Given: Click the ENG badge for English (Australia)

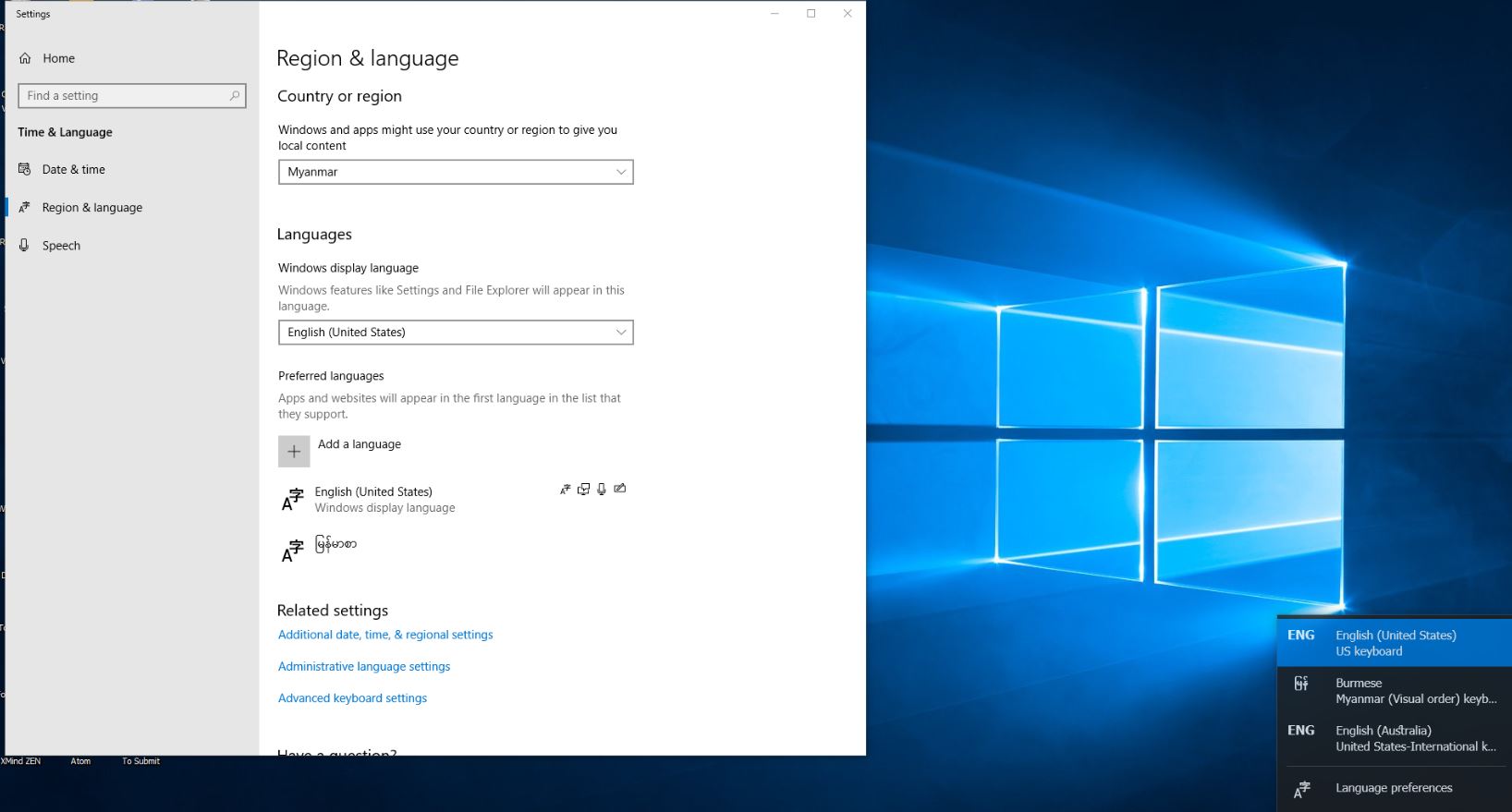Looking at the screenshot, I should 1301,730.
